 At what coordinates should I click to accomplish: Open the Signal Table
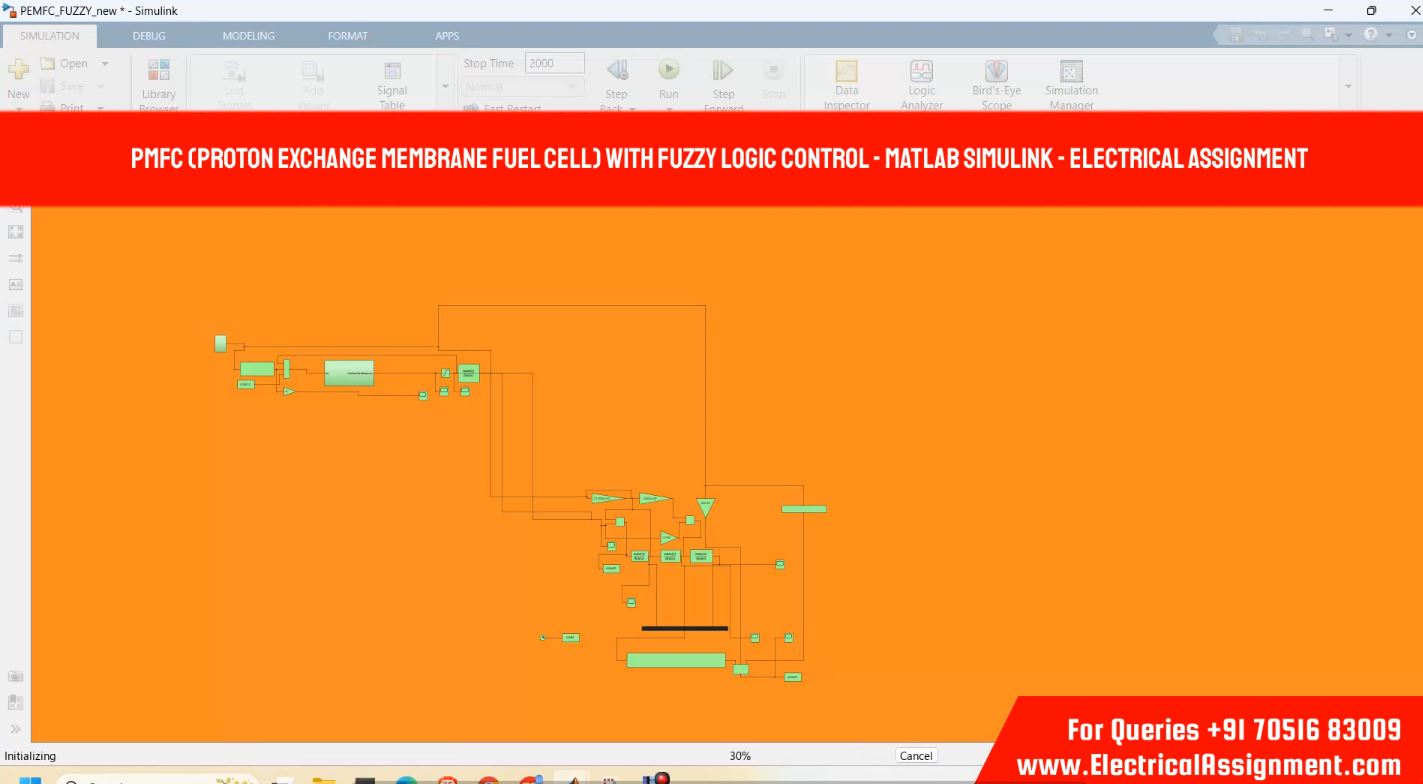pyautogui.click(x=392, y=73)
